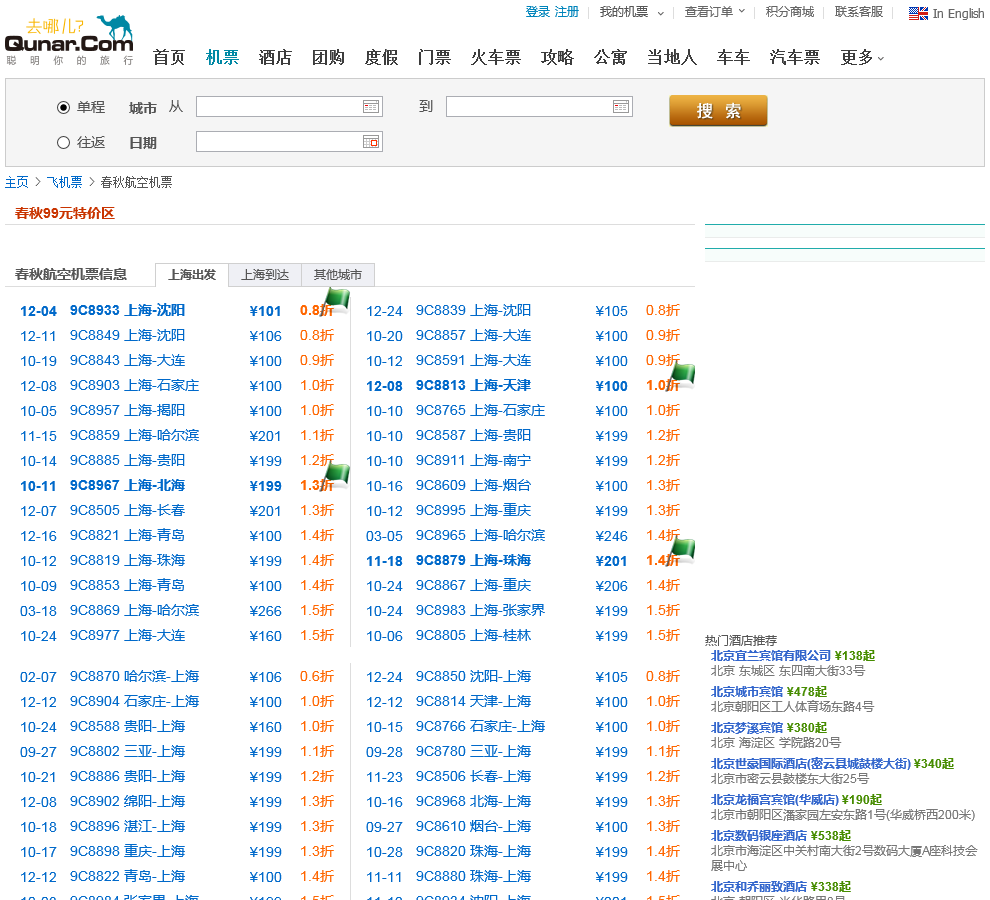
Task: Click green flag beside 9C8933 上海-沈阳
Action: pos(338,299)
